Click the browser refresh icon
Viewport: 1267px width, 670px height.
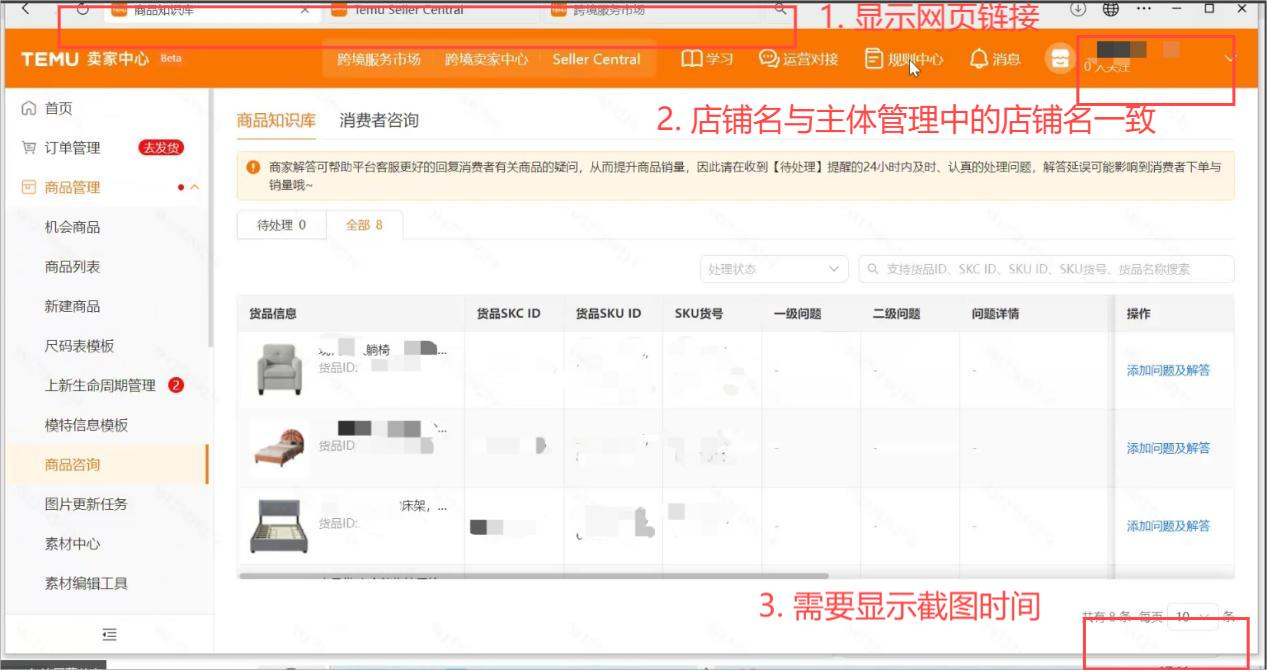(x=83, y=9)
